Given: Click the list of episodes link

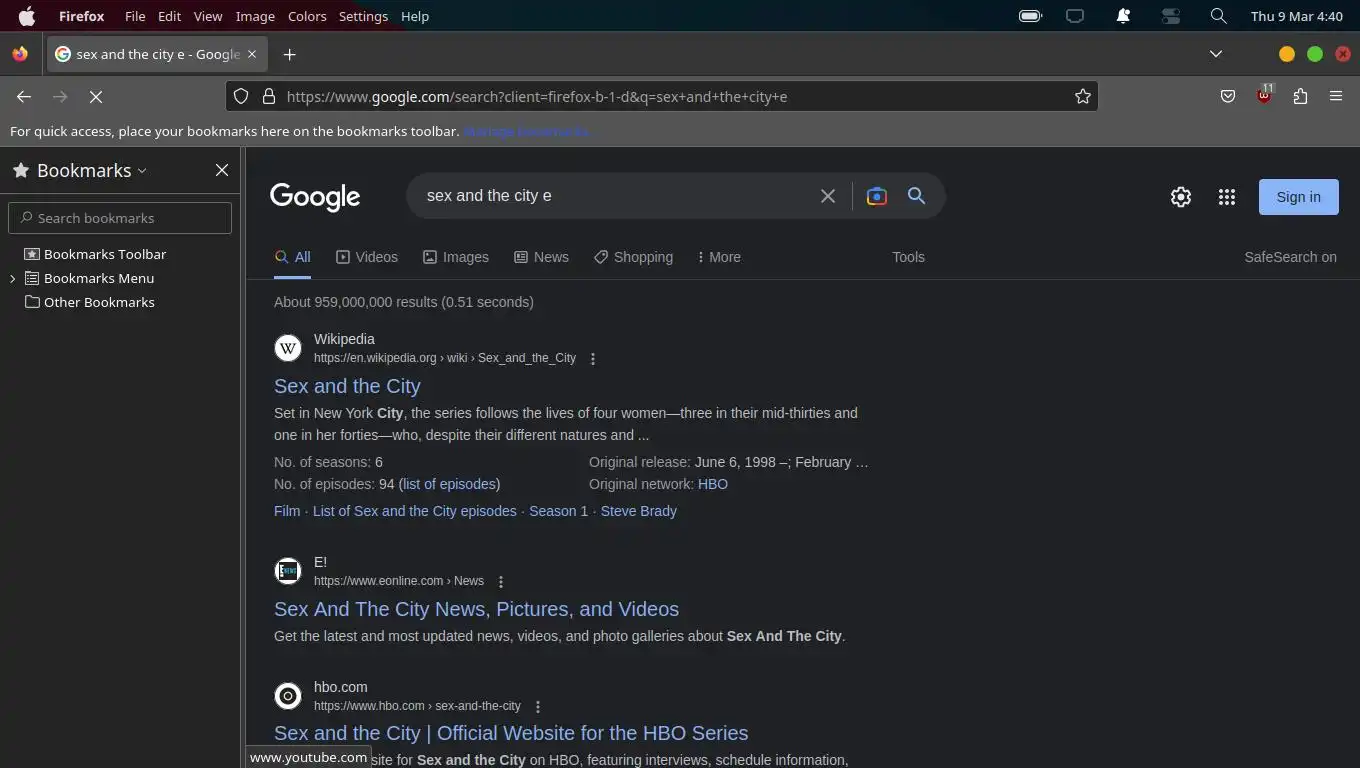Looking at the screenshot, I should click(x=449, y=484).
